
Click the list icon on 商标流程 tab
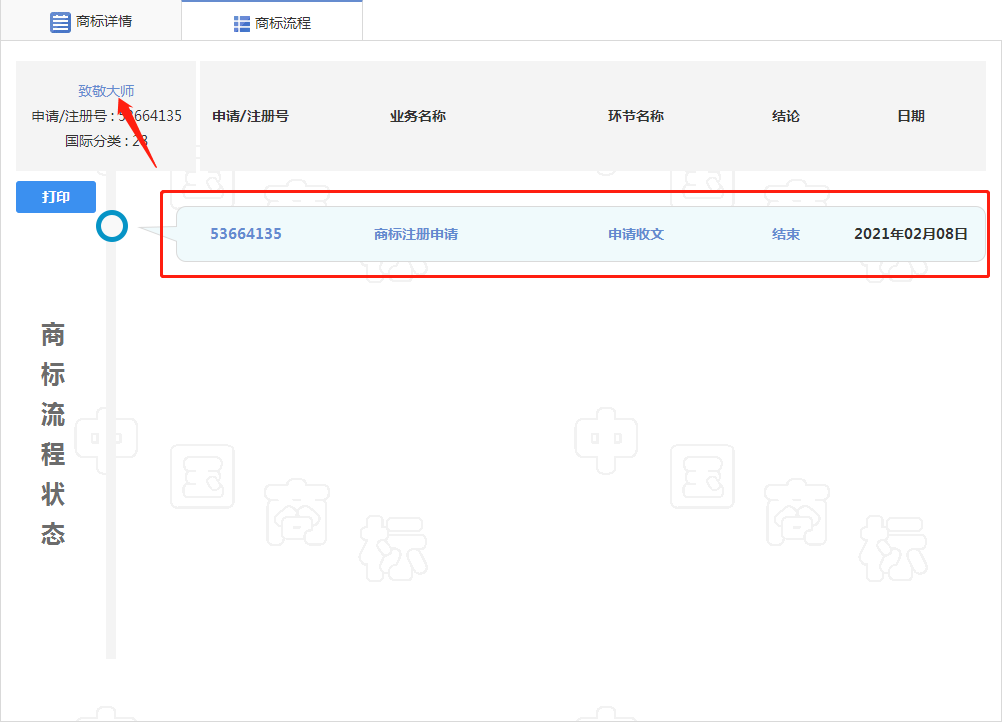(x=242, y=23)
